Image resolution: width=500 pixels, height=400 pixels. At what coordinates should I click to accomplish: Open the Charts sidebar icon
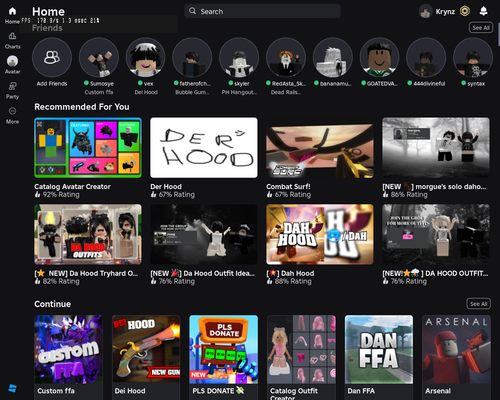pos(12,36)
